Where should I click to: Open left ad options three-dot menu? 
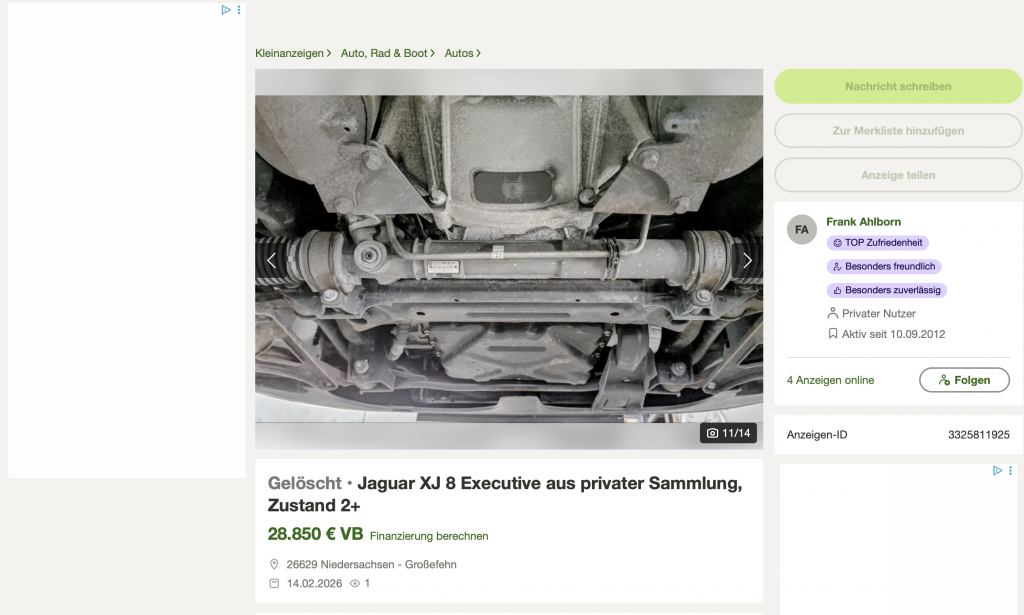(x=239, y=10)
